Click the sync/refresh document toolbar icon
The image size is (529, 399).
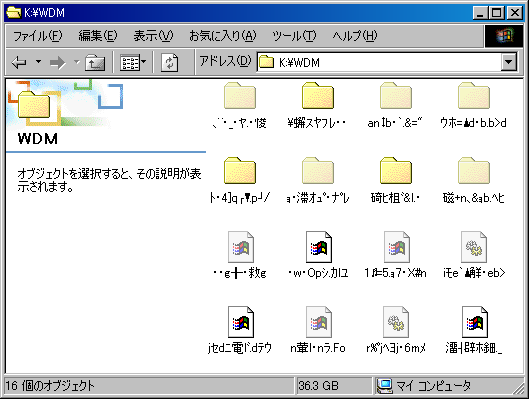169,62
